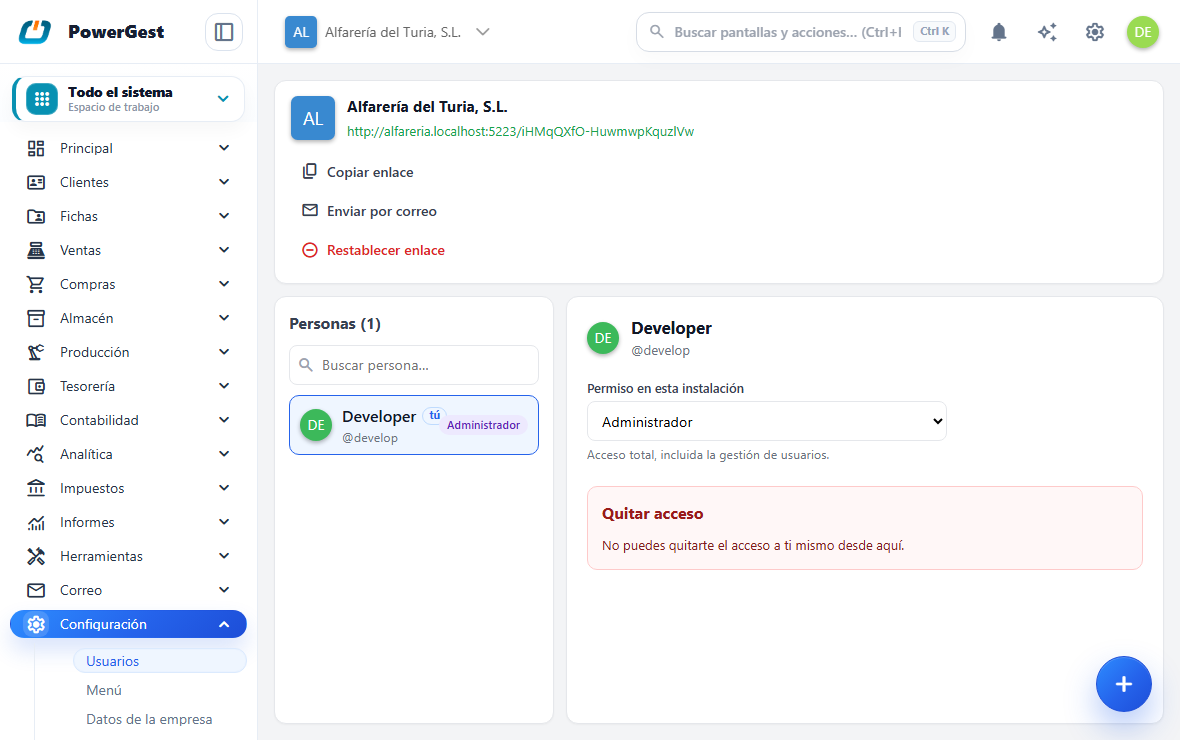The height and width of the screenshot is (740, 1180).
Task: Focus the Buscar persona search field
Action: pyautogui.click(x=414, y=365)
